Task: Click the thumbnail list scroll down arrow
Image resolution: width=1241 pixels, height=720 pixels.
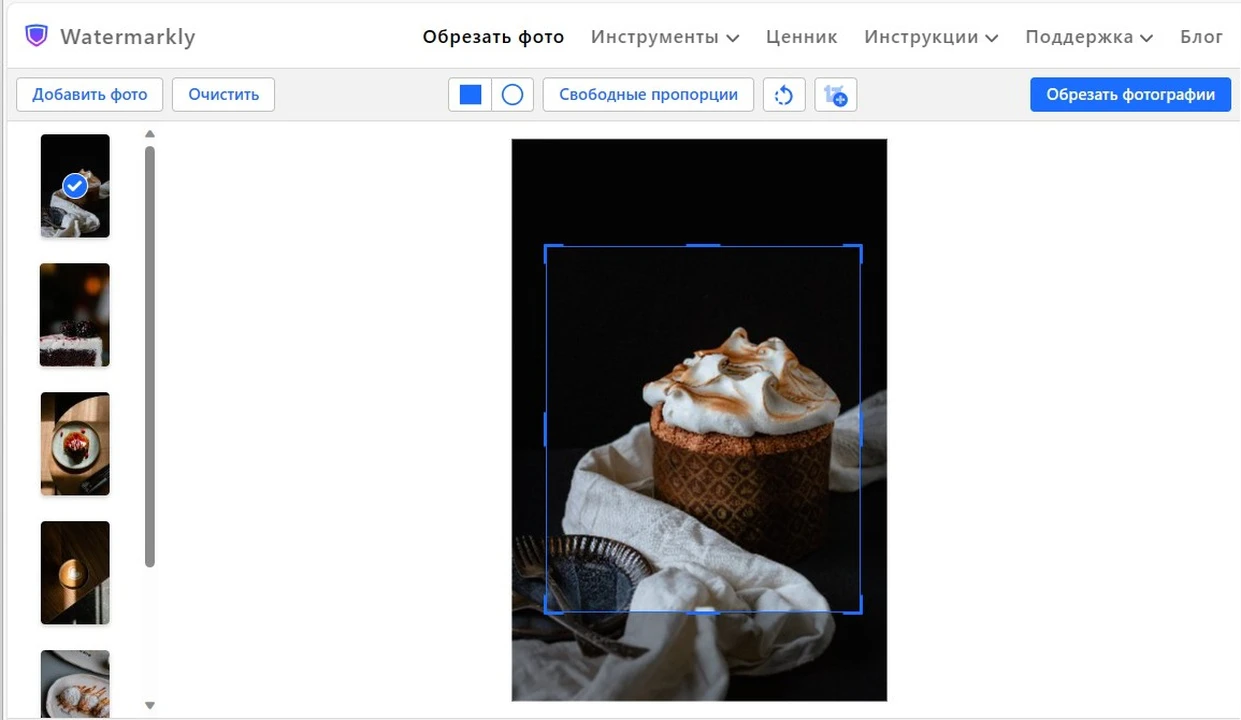Action: click(x=150, y=705)
